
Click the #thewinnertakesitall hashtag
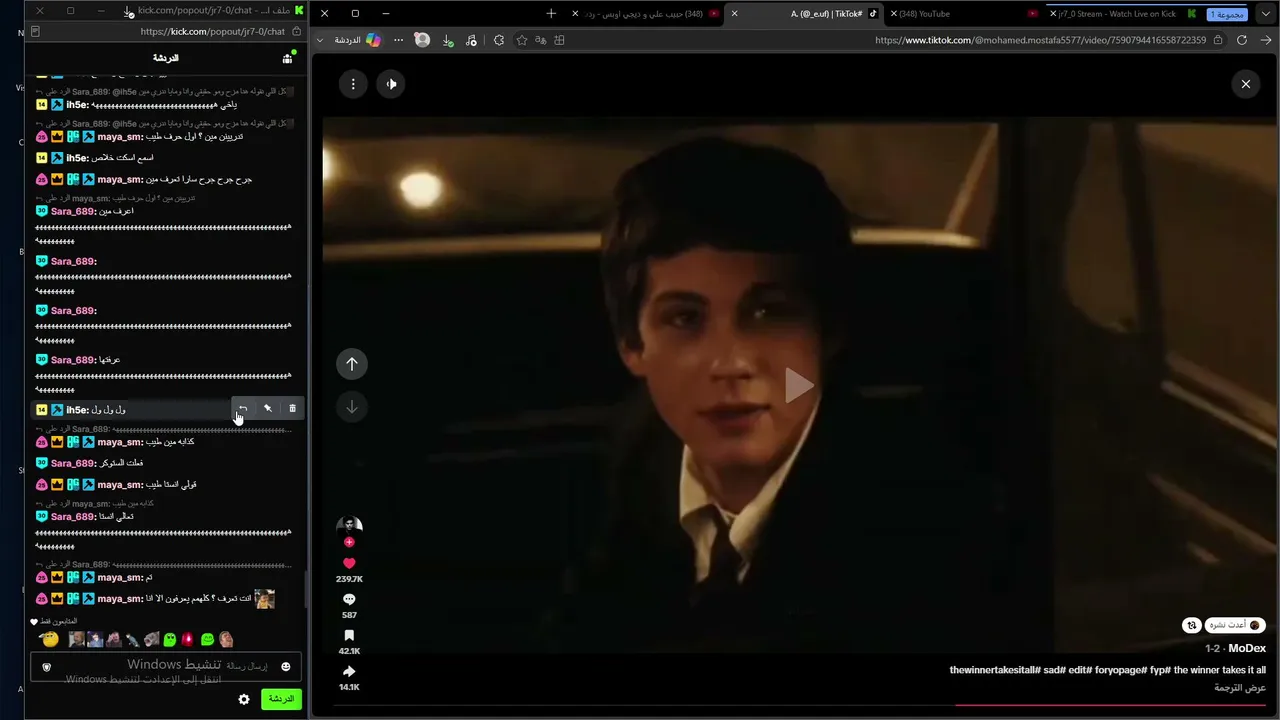(x=997, y=670)
